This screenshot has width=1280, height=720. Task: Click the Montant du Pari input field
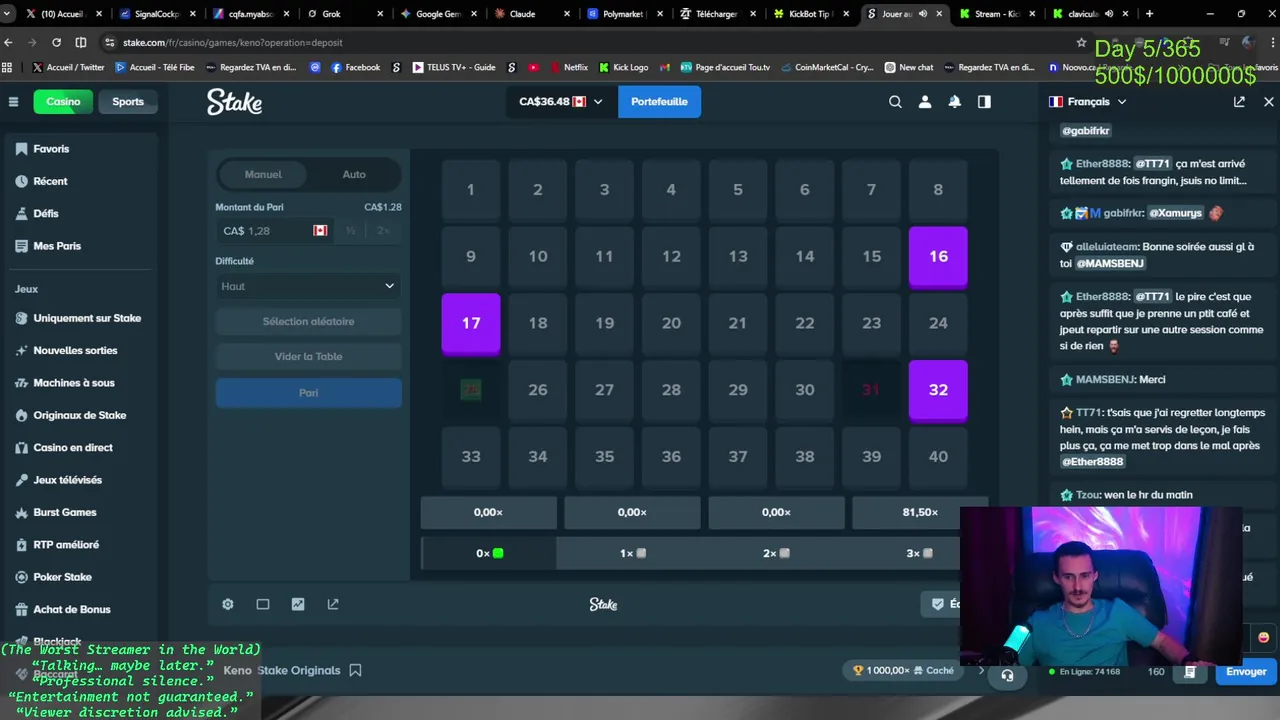click(273, 231)
